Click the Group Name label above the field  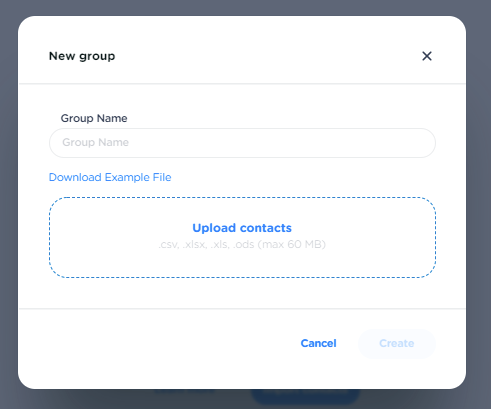(94, 118)
